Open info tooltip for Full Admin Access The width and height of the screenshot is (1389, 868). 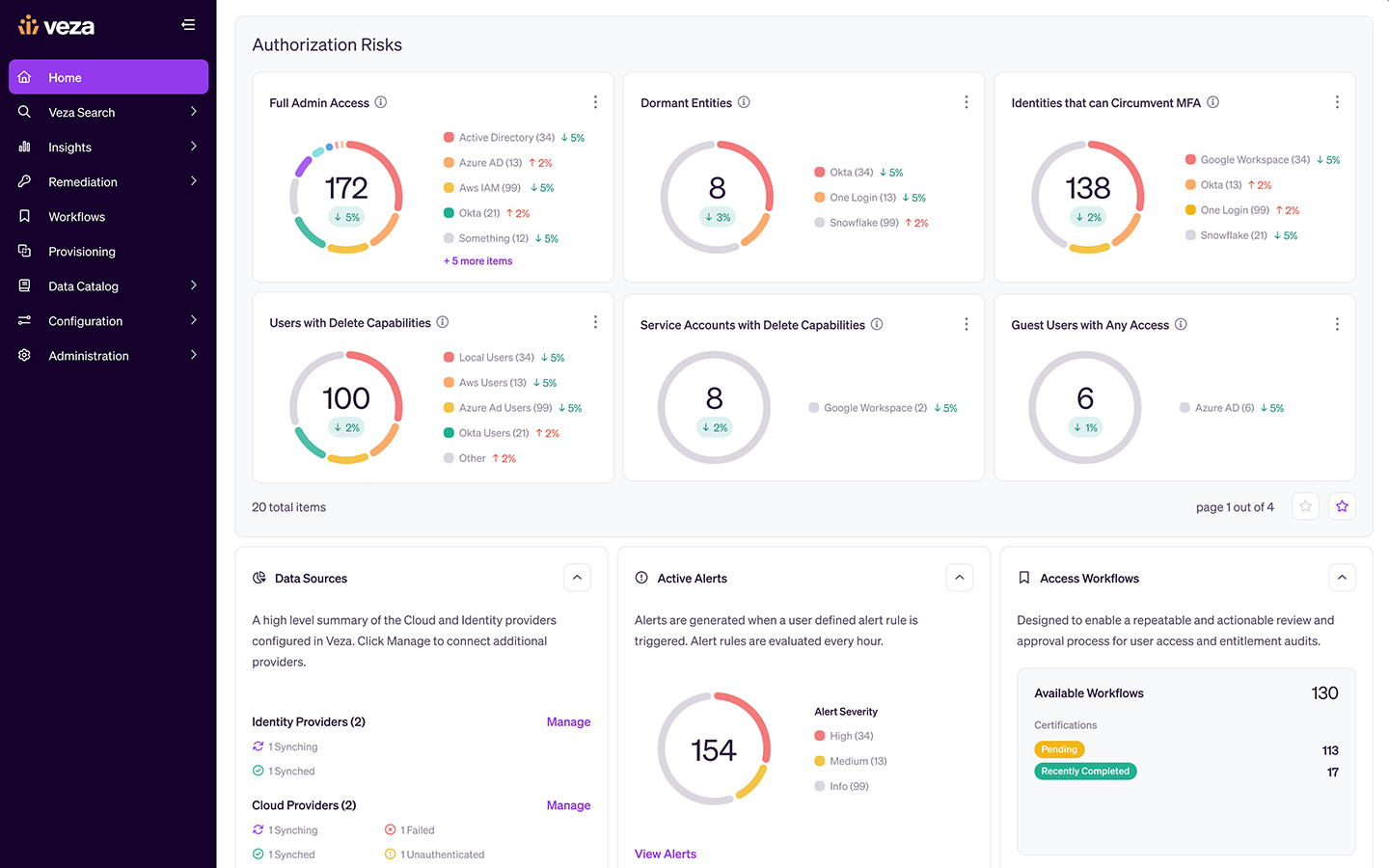[381, 102]
